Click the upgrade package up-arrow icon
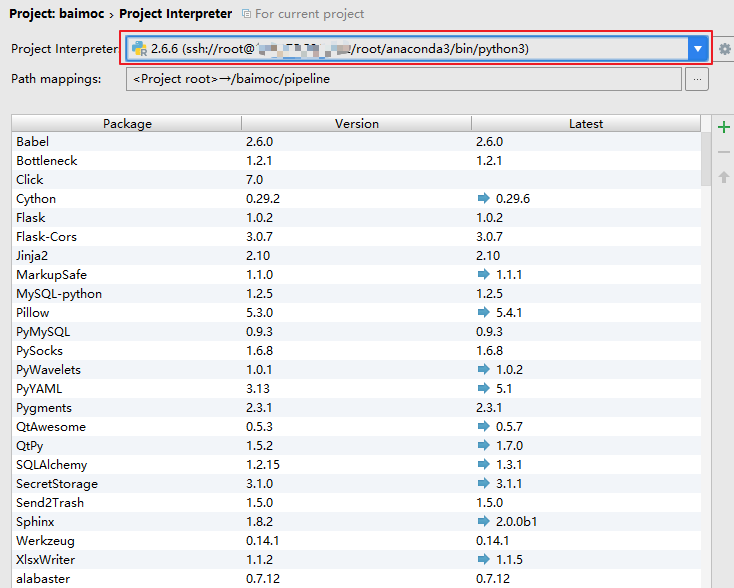The height and width of the screenshot is (588, 734). tap(724, 177)
